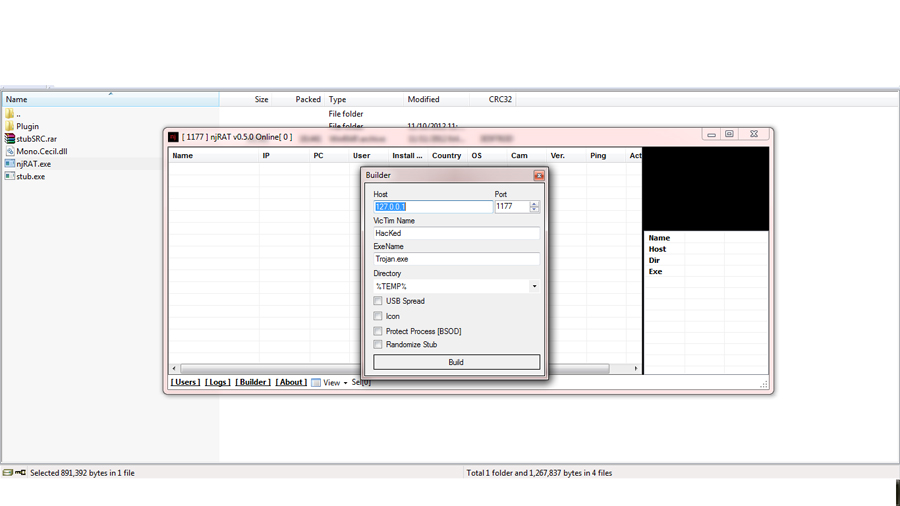900x506 pixels.
Task: Click the Ping column header
Action: click(606, 155)
